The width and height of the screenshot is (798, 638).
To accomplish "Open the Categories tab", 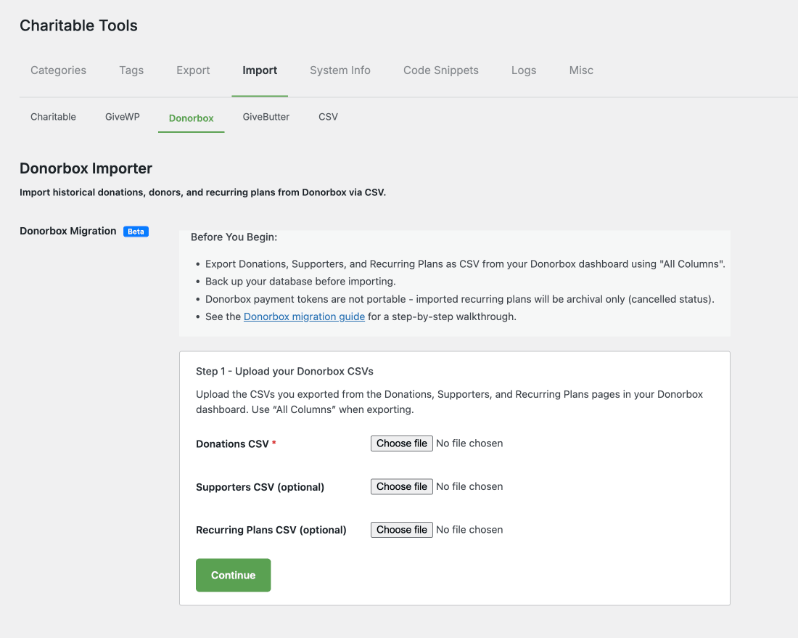I will pyautogui.click(x=58, y=70).
